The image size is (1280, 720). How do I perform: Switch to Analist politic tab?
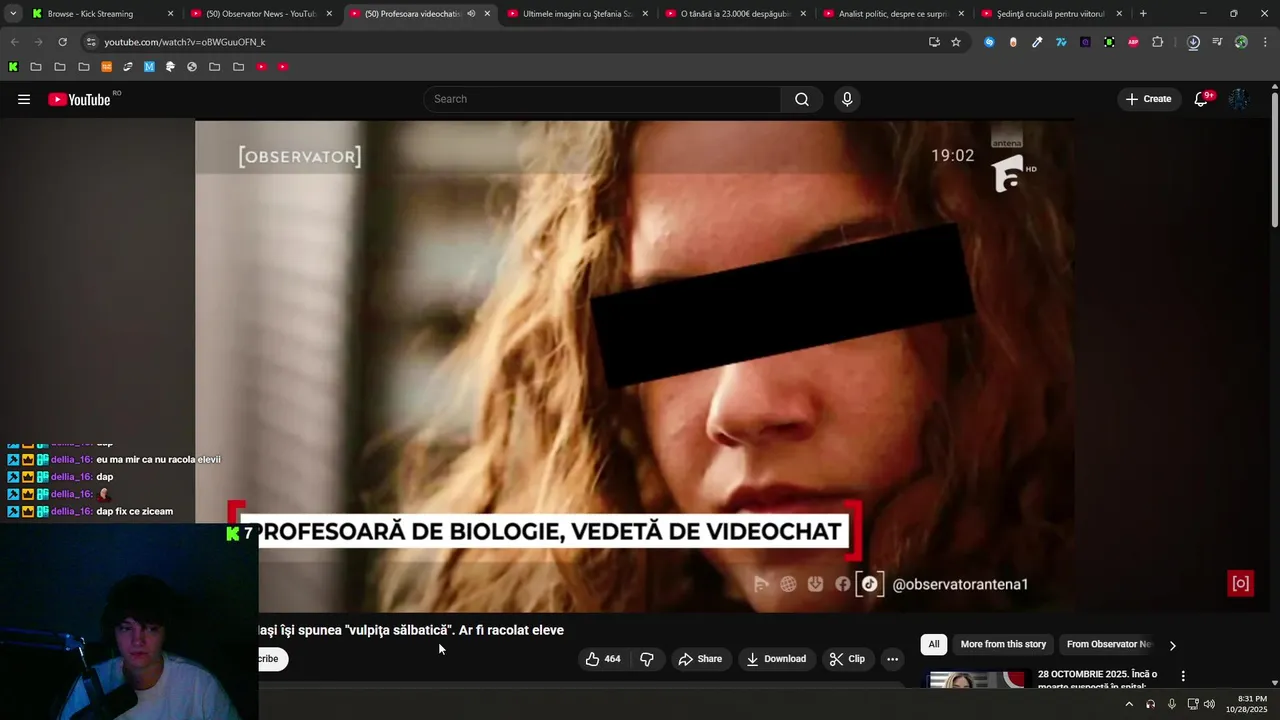point(893,14)
